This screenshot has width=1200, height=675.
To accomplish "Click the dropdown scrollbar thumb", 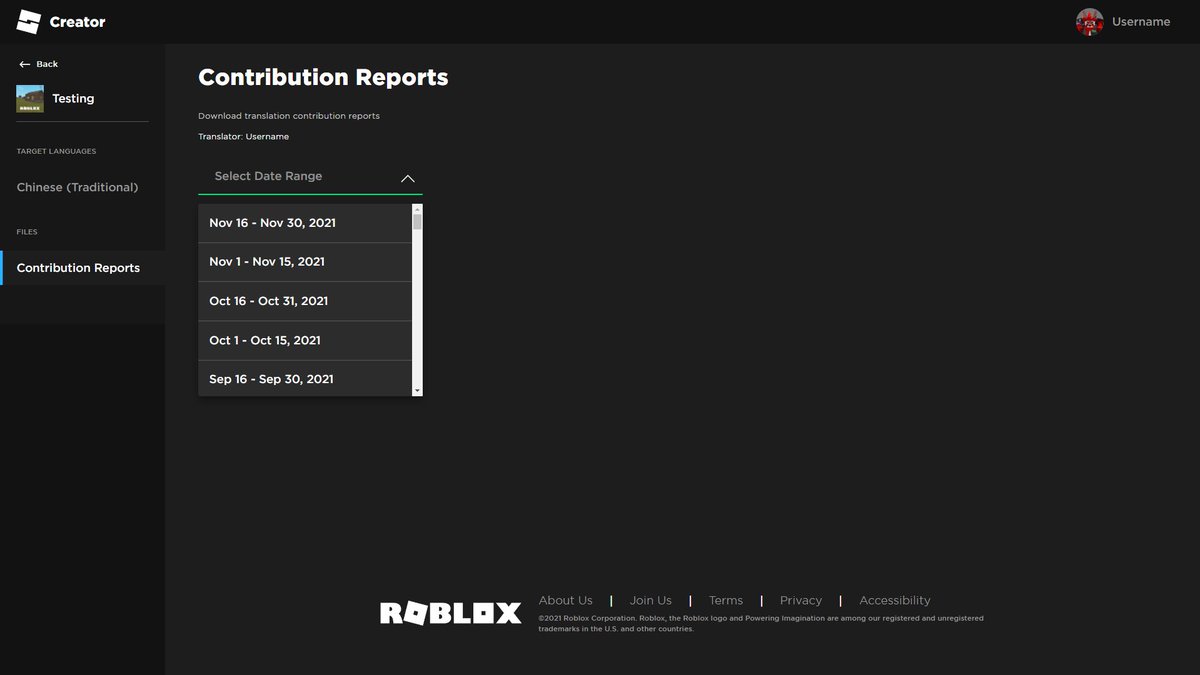I will pos(417,221).
